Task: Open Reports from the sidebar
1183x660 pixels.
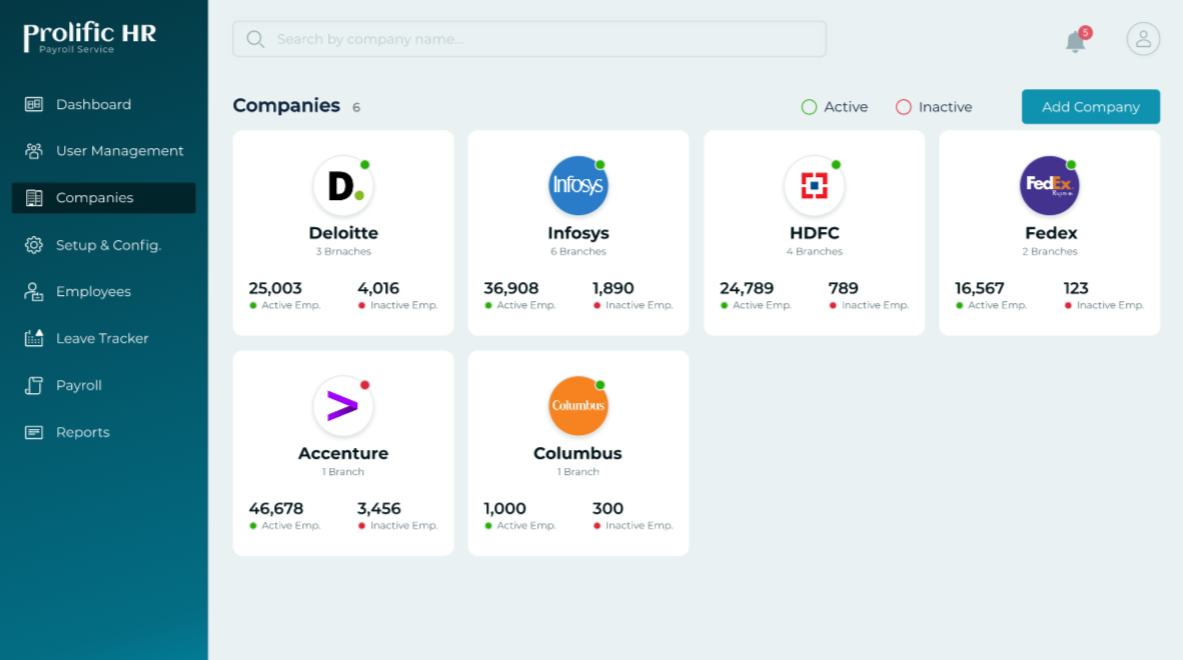Action: click(83, 432)
